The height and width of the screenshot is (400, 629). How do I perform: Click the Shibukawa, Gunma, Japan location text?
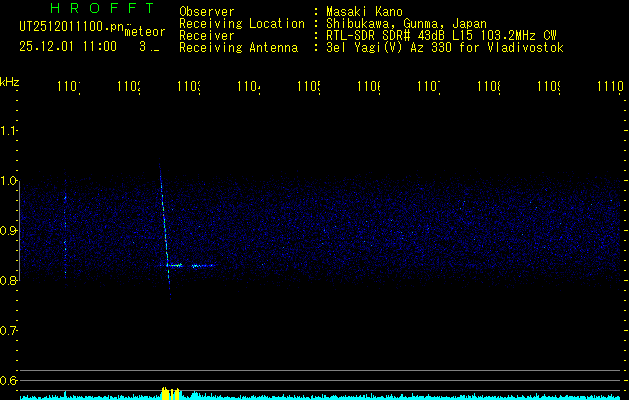pyautogui.click(x=409, y=24)
